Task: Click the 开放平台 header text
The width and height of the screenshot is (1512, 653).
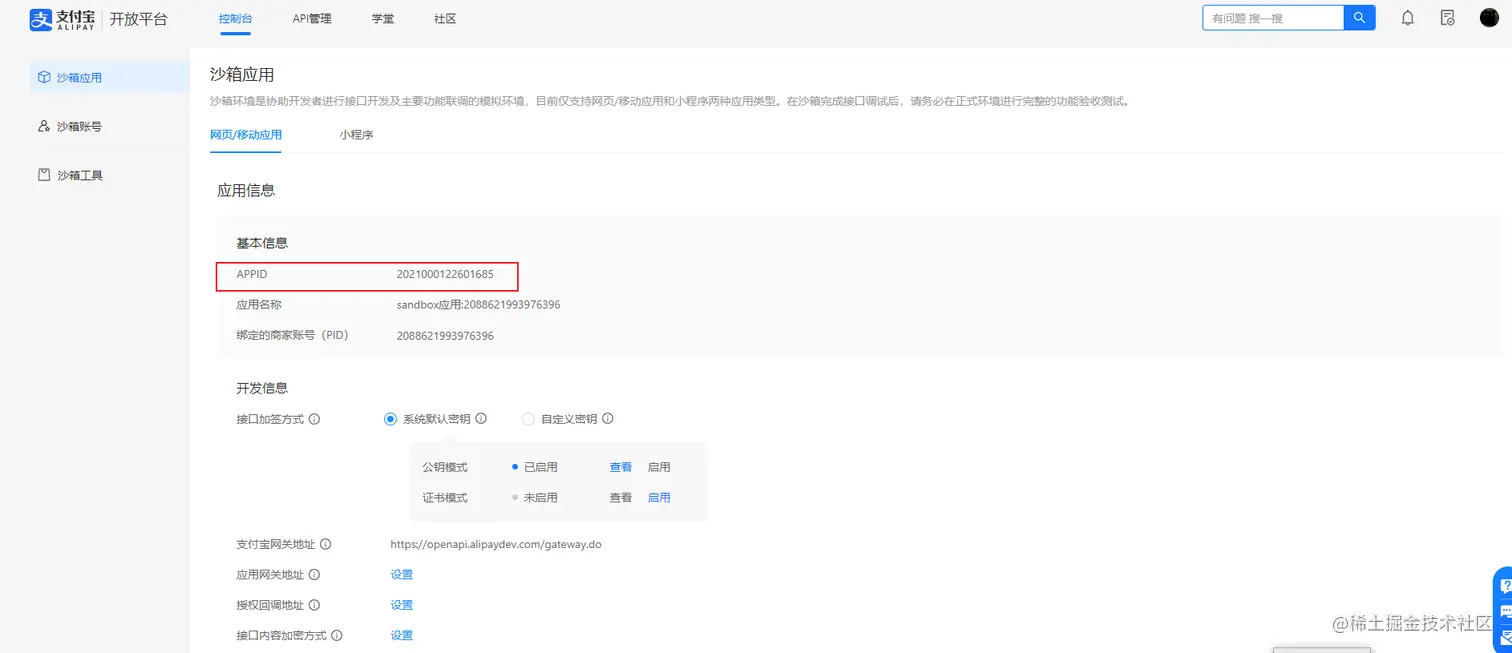Action: pos(139,19)
